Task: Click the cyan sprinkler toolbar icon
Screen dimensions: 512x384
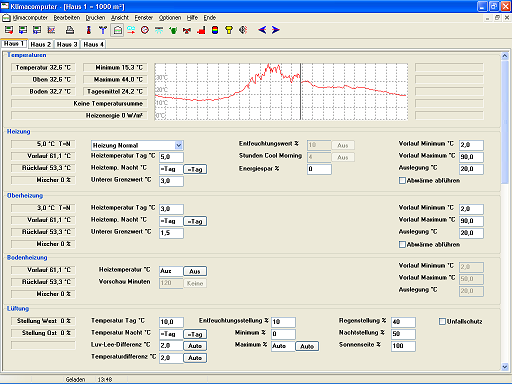Action: [159, 30]
